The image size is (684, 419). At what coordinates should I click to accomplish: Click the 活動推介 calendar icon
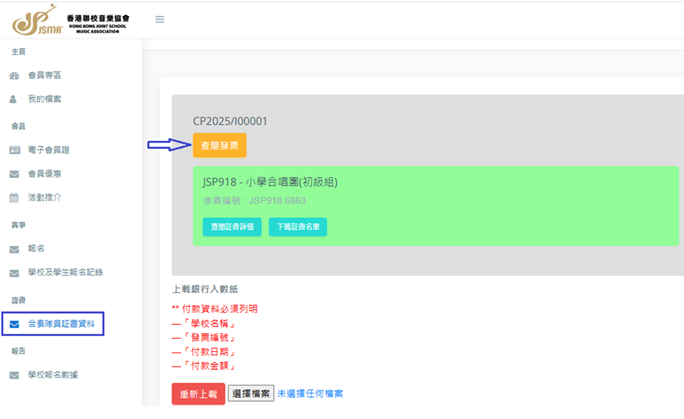(14, 198)
